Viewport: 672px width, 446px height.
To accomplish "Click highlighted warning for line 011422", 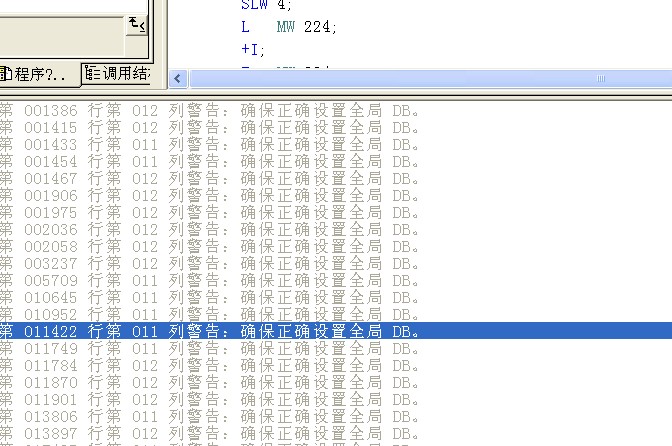I will pyautogui.click(x=336, y=331).
